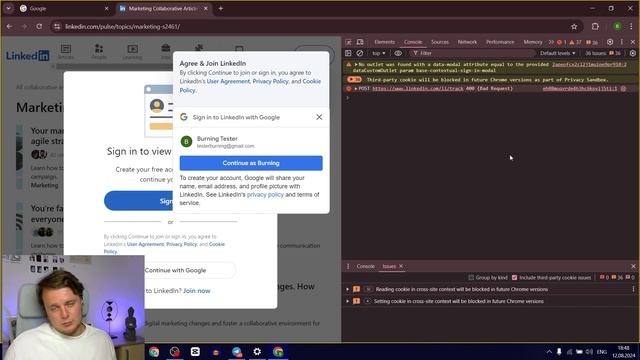Open Telegram from the taskbar
Viewport: 640px width, 360px height.
pyautogui.click(x=236, y=351)
